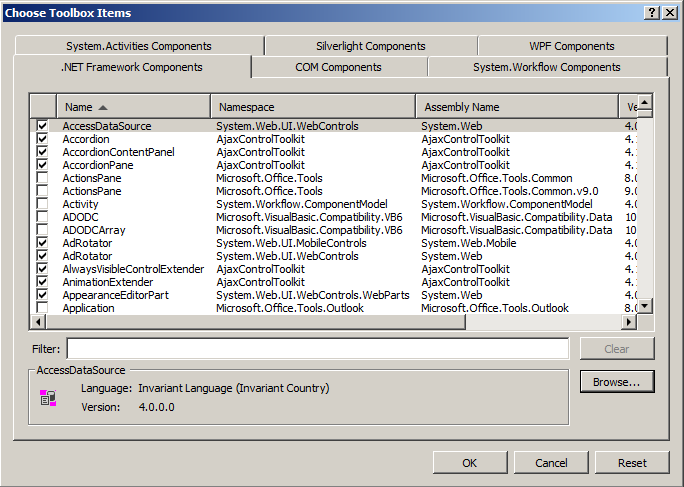Switch to Silverlight Components tab
684x487 pixels.
[x=370, y=46]
